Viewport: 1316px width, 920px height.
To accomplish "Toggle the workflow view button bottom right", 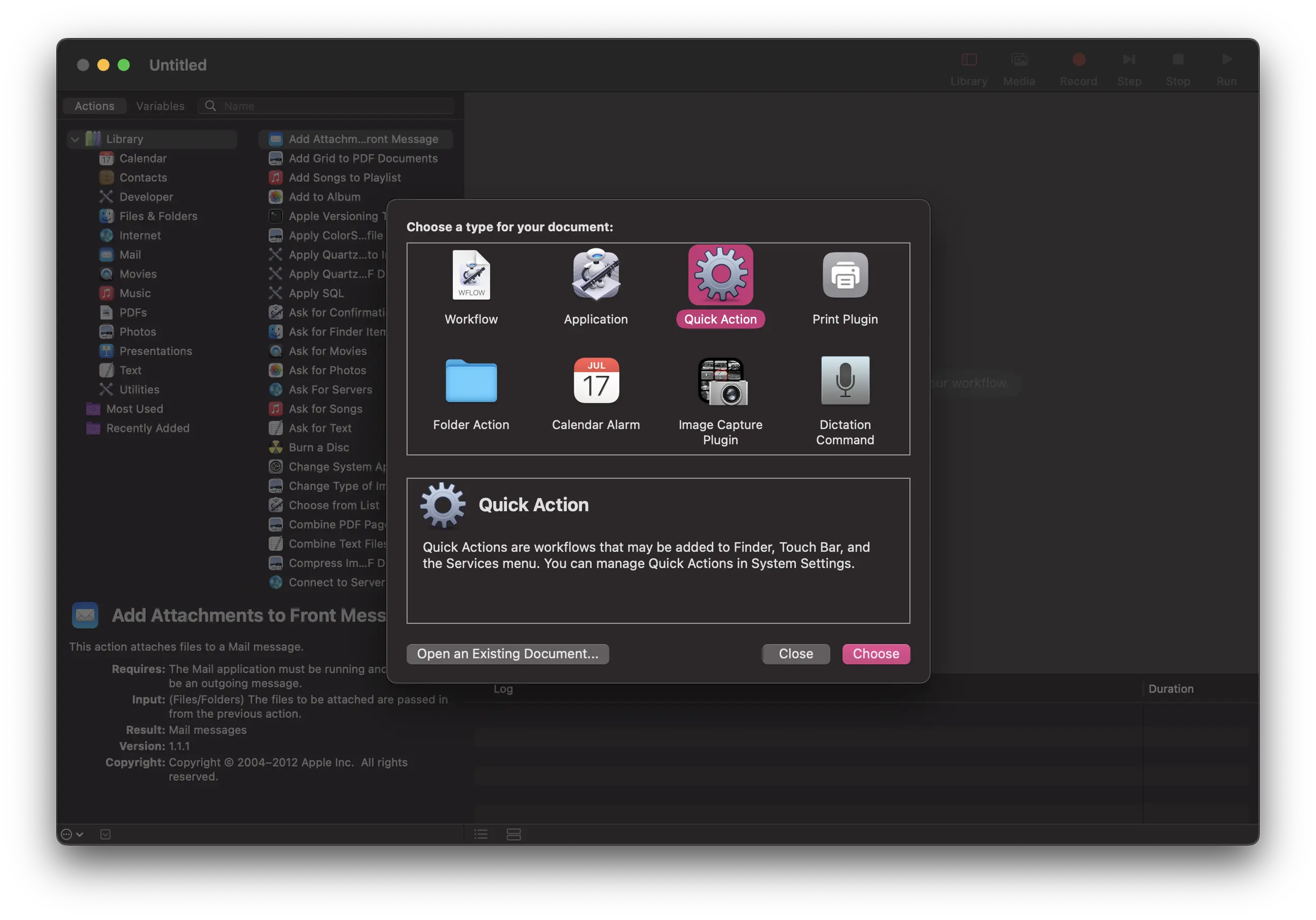I will 513,834.
